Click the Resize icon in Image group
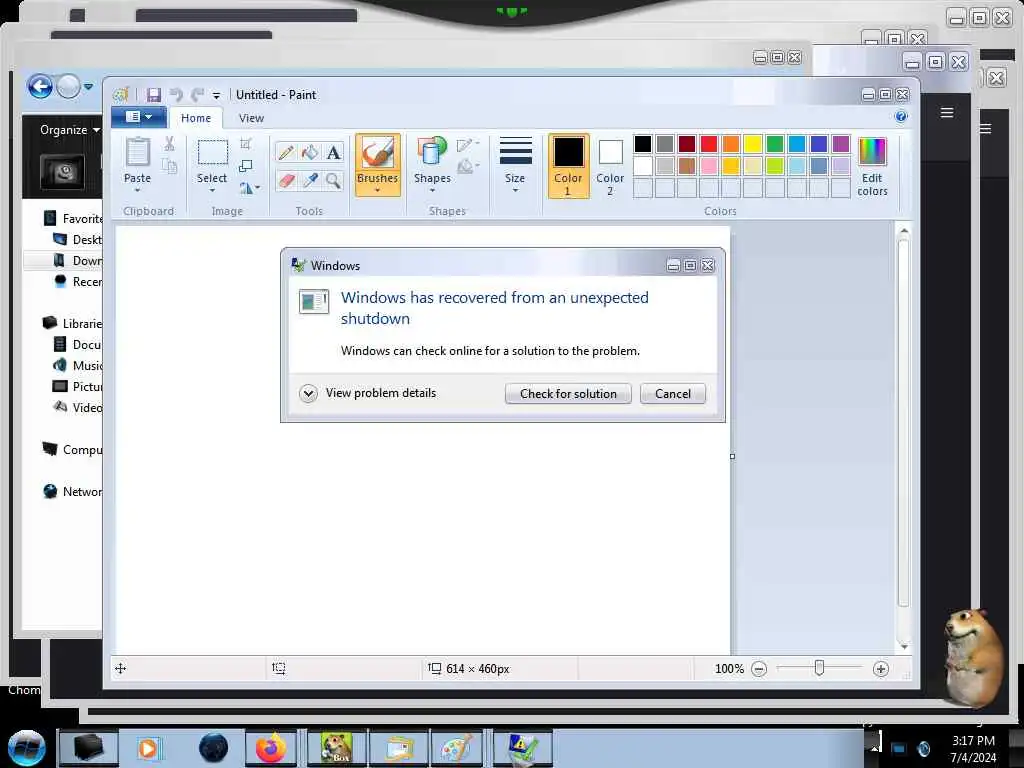 (246, 166)
